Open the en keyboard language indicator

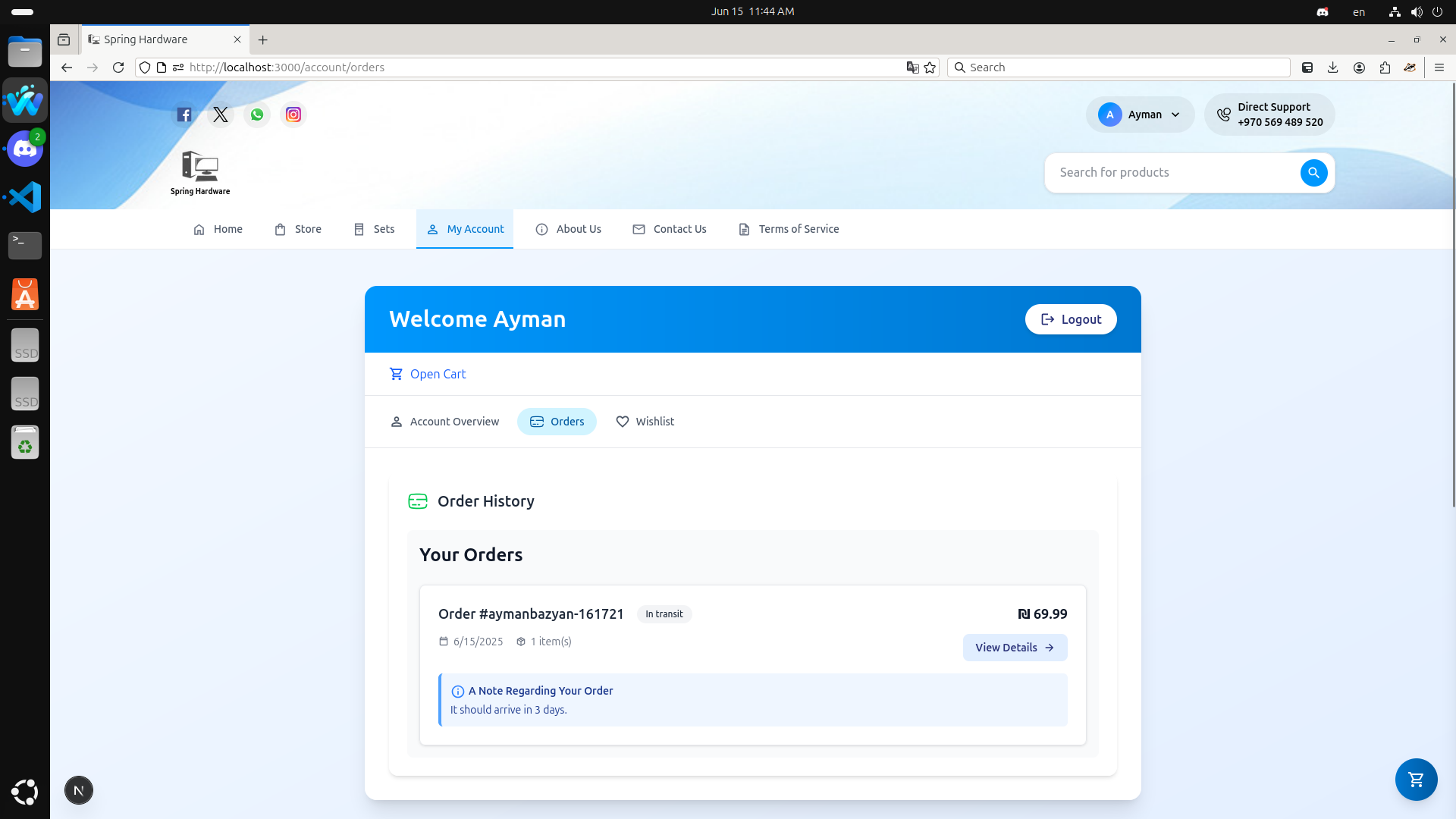coord(1359,11)
